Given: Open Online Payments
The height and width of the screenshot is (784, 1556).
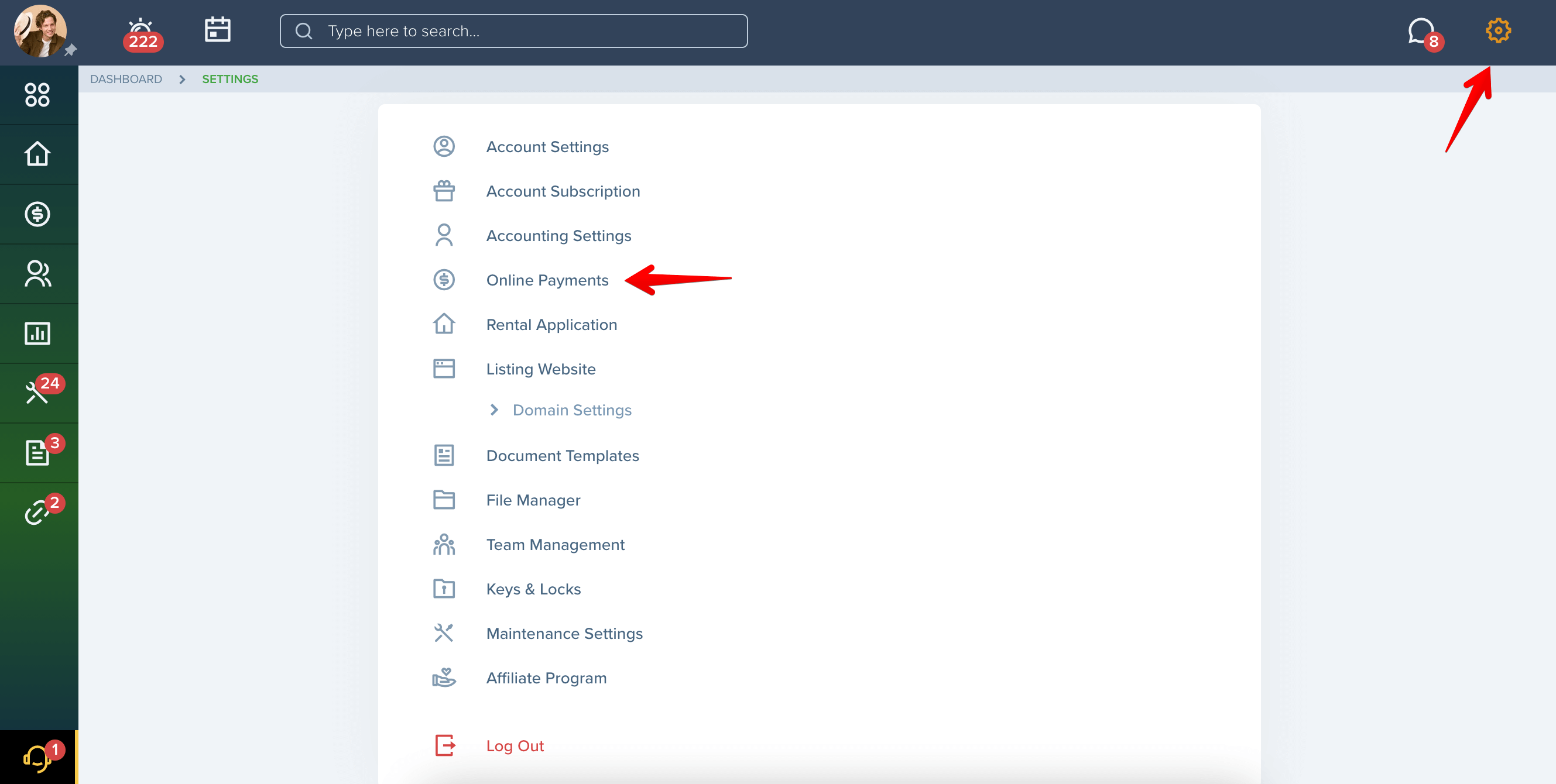Looking at the screenshot, I should 547,280.
